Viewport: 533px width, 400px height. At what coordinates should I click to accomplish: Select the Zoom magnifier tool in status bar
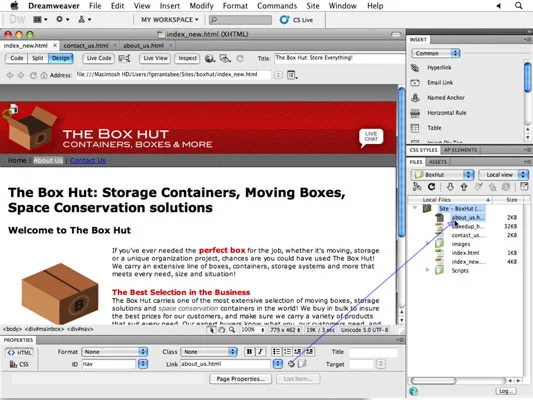[x=232, y=330]
